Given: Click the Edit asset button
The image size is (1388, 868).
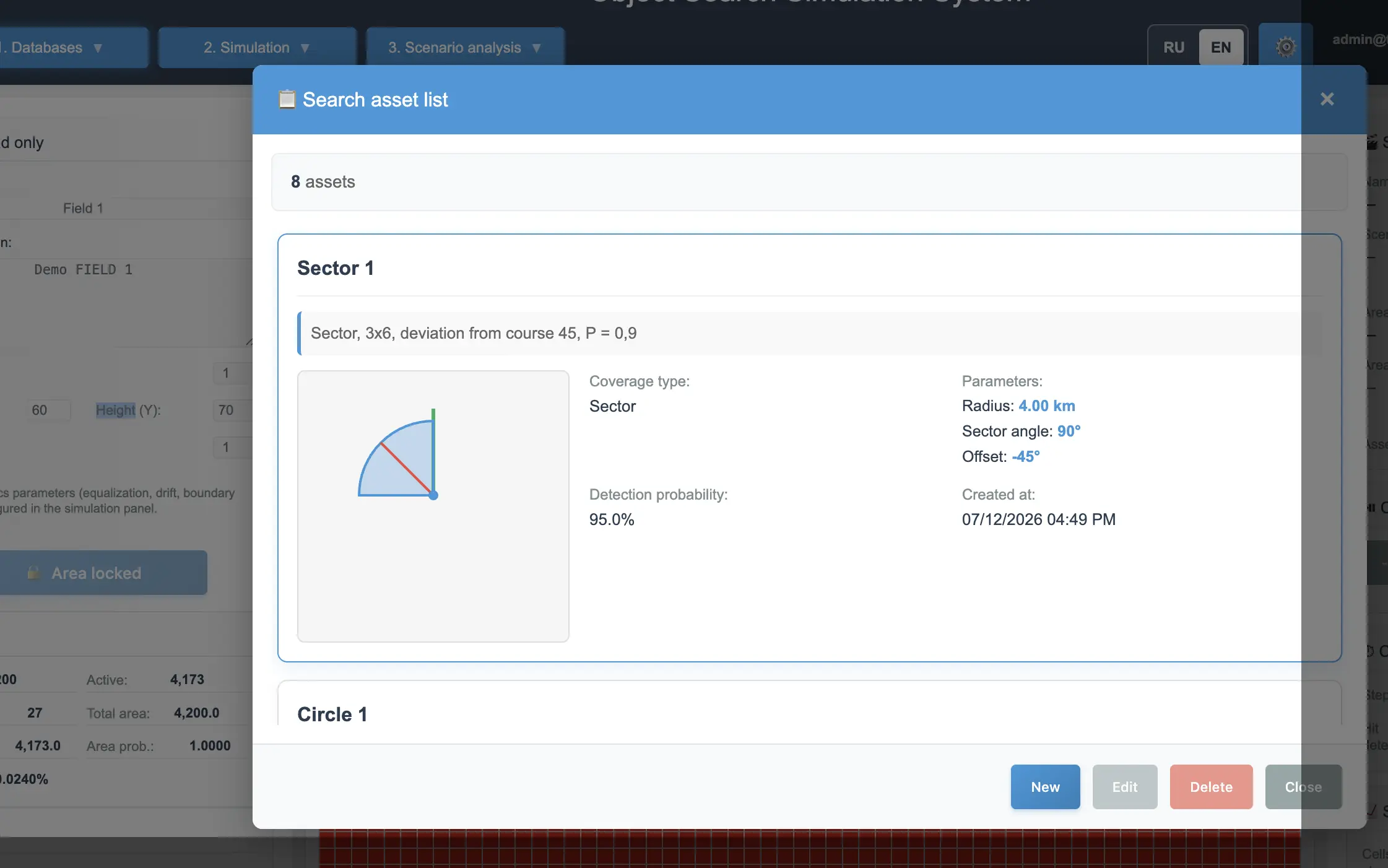Looking at the screenshot, I should [x=1125, y=787].
